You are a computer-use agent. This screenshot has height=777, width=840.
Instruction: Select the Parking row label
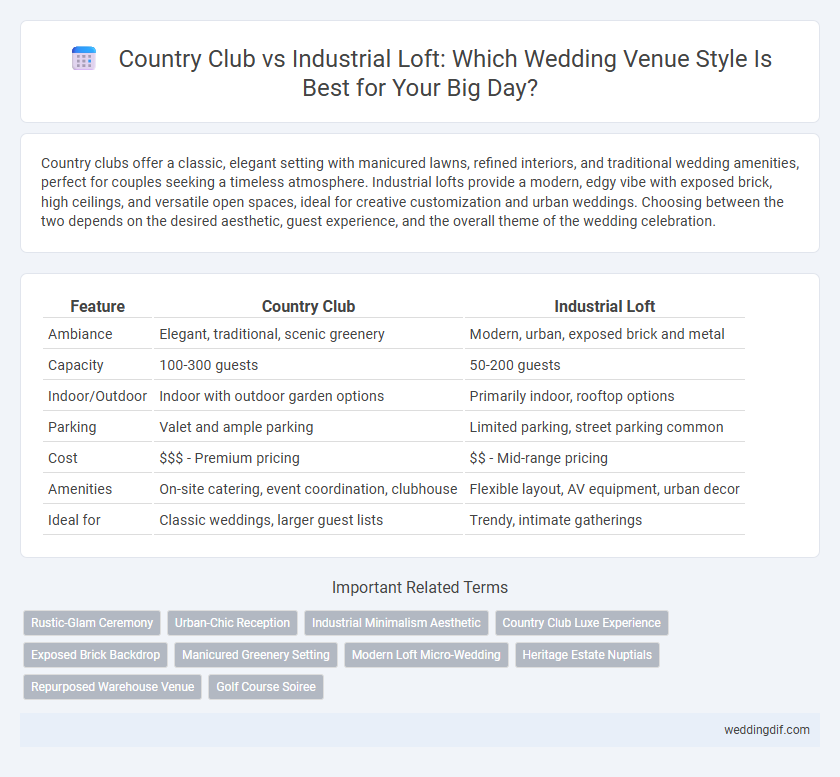click(x=72, y=427)
